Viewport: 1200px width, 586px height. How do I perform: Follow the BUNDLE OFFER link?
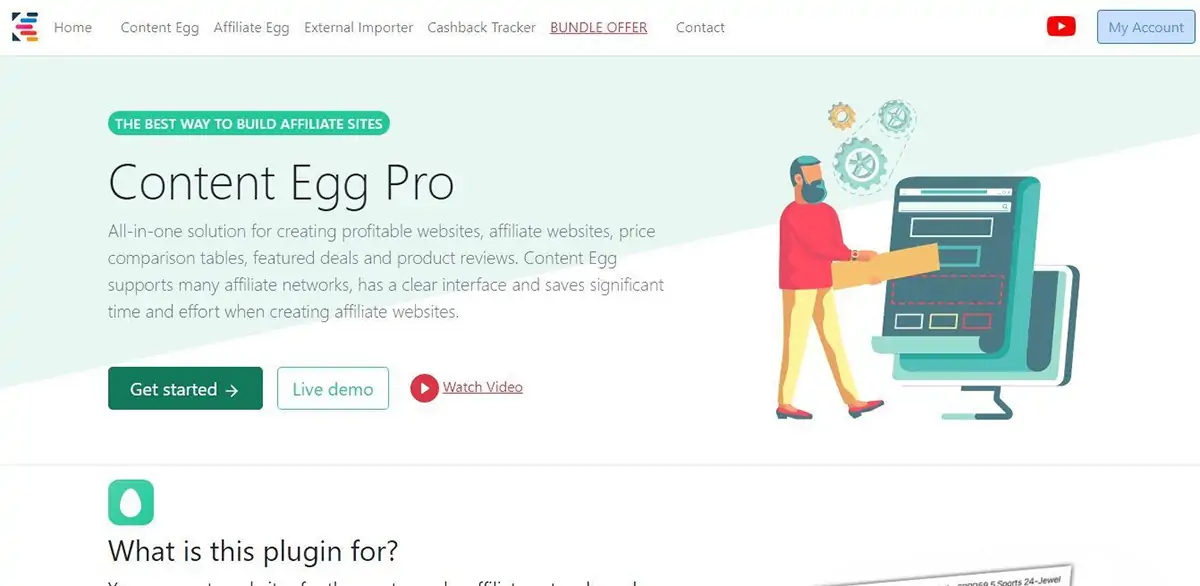pos(599,28)
